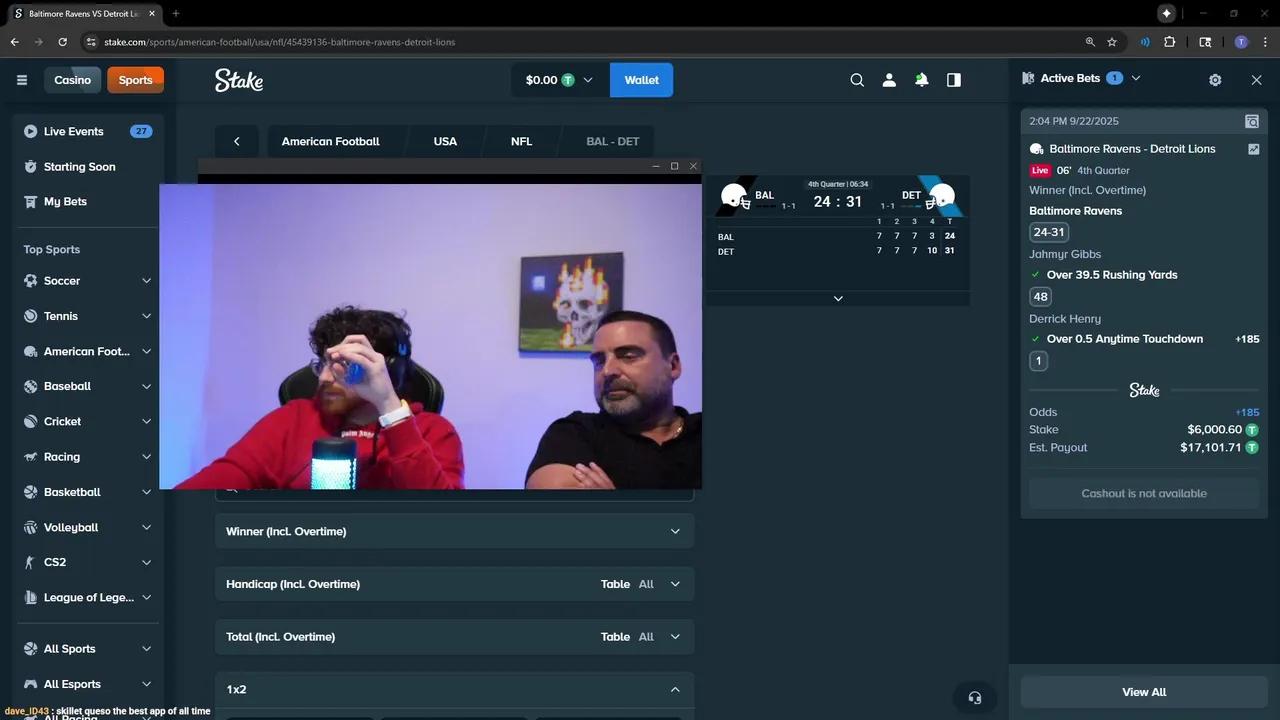Image resolution: width=1280 pixels, height=720 pixels.
Task: Expand the American Football sidebar section
Action: (146, 351)
